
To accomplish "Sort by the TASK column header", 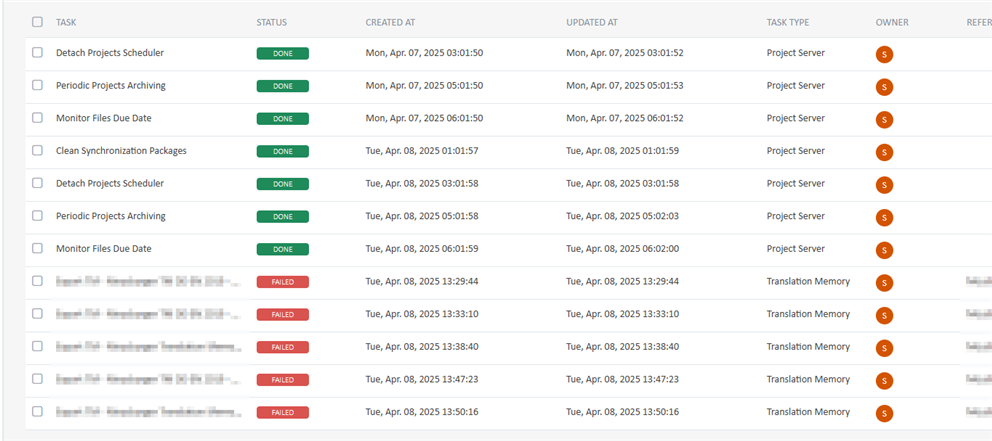I will click(66, 22).
